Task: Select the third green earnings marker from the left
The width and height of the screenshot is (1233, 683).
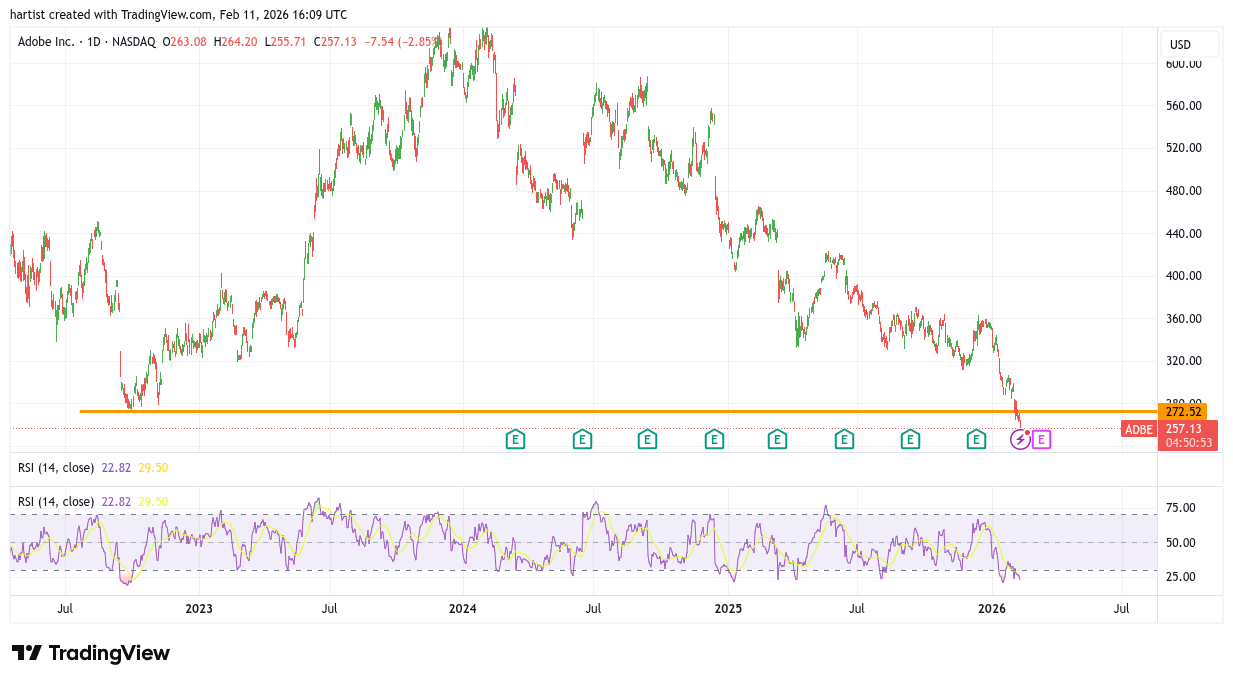Action: click(x=647, y=439)
